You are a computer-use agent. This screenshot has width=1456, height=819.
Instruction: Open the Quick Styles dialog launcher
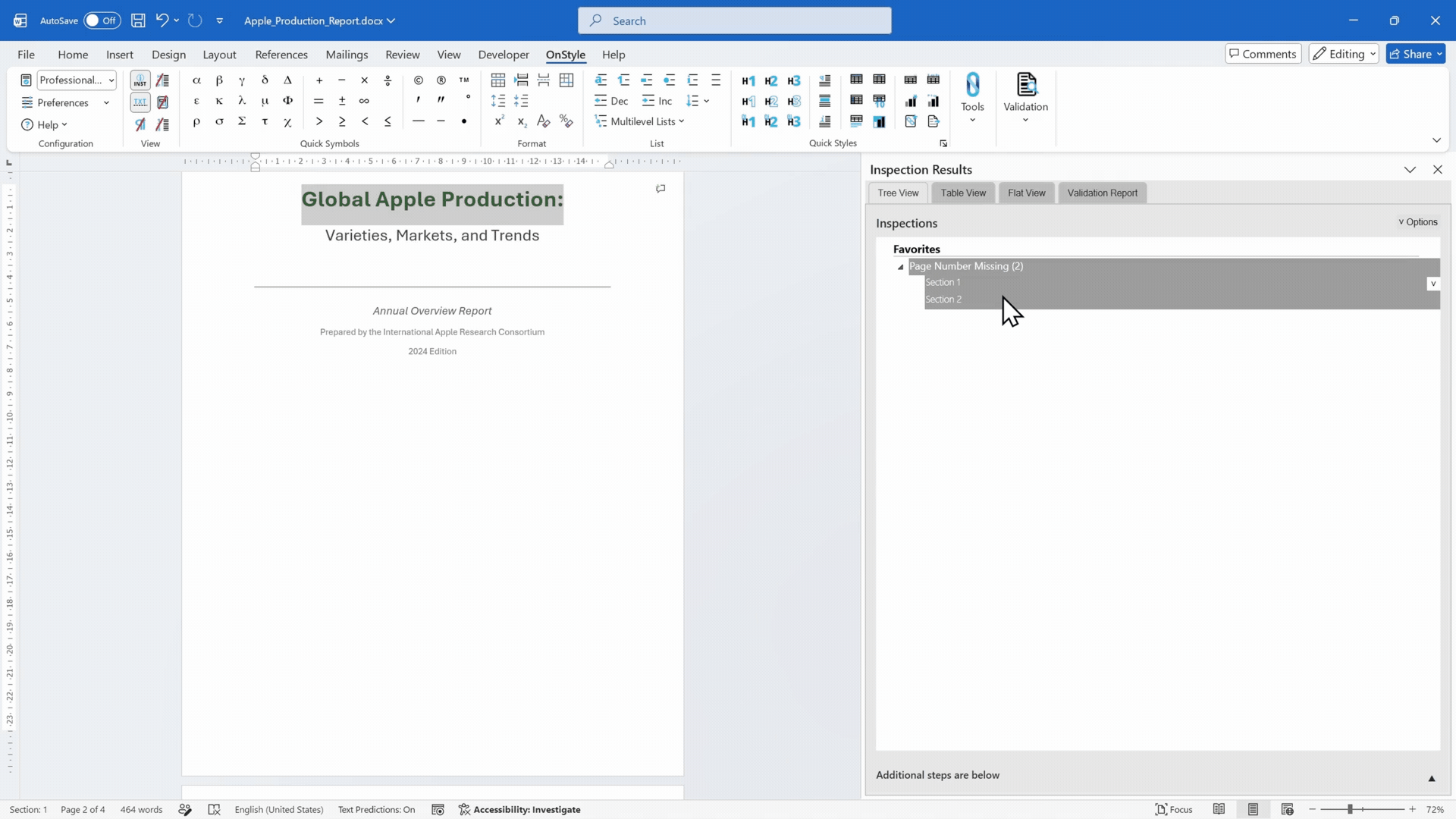pyautogui.click(x=943, y=143)
